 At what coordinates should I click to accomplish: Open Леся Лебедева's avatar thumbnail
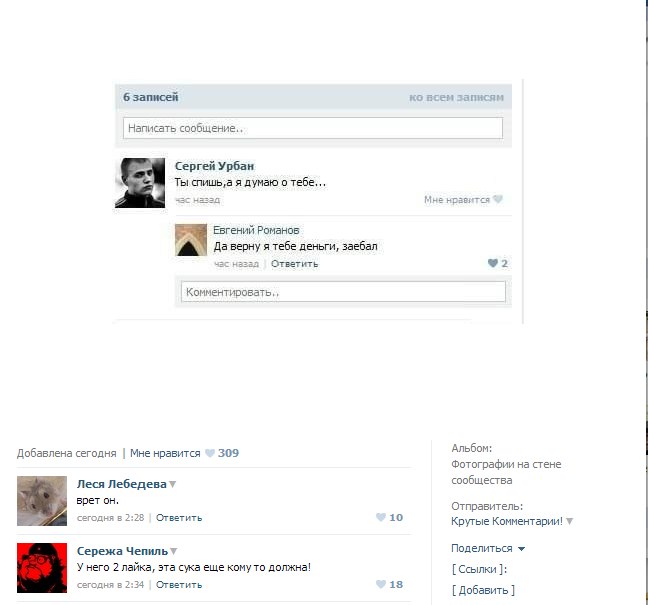(x=42, y=501)
